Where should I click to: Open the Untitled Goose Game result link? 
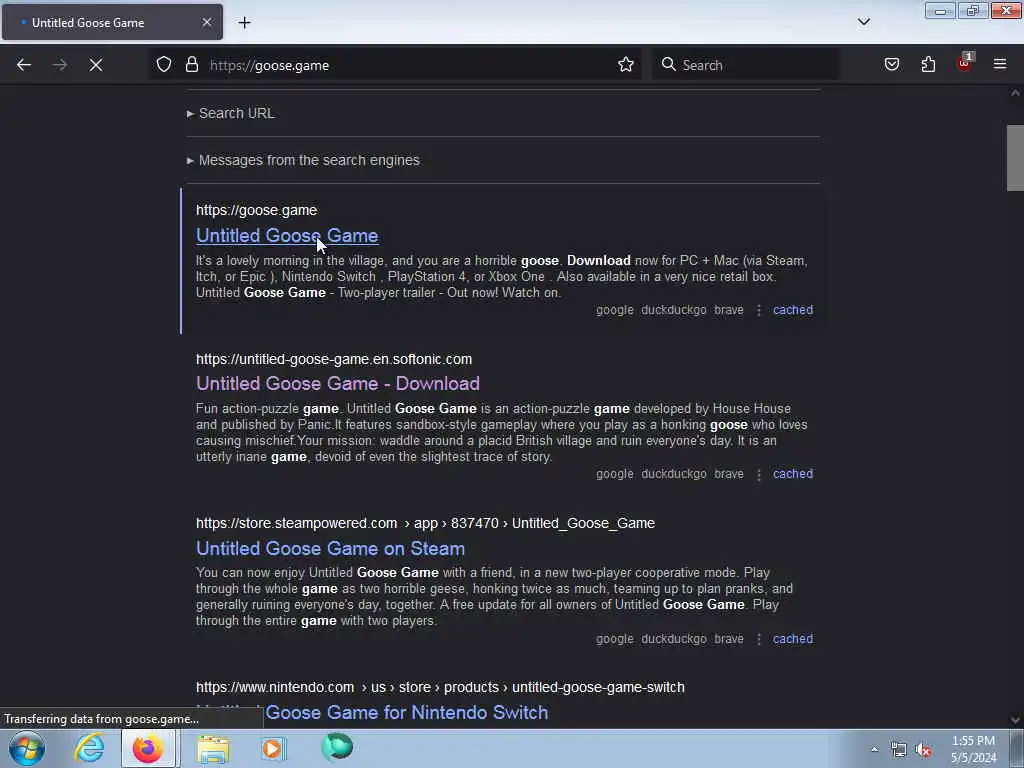287,235
